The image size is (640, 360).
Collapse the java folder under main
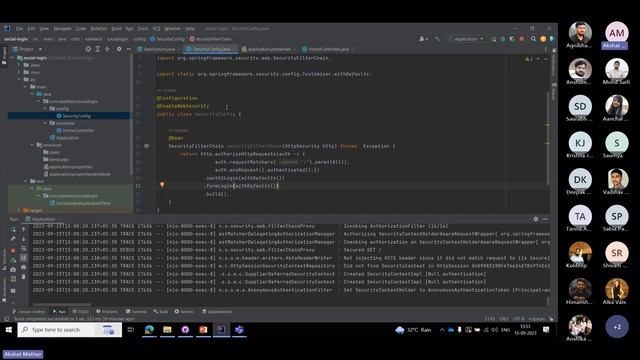click(x=32, y=94)
